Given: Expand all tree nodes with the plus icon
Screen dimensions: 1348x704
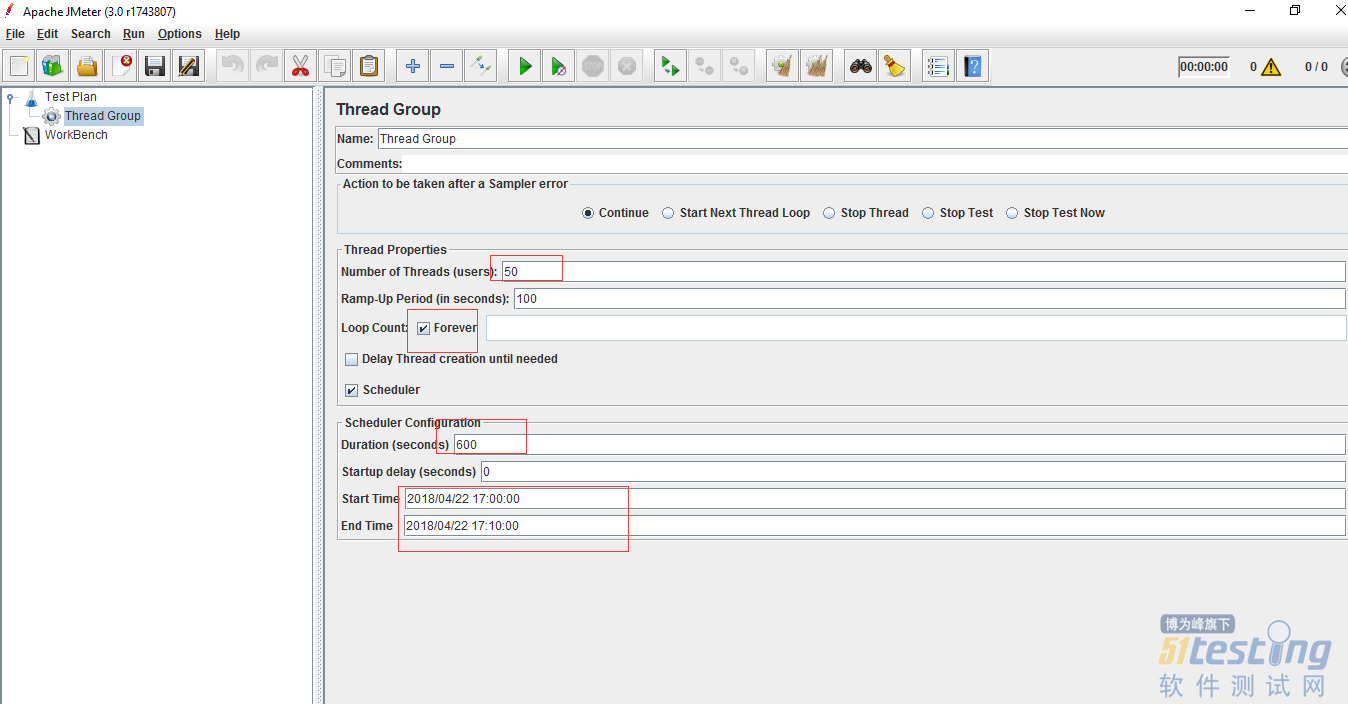Looking at the screenshot, I should point(413,67).
